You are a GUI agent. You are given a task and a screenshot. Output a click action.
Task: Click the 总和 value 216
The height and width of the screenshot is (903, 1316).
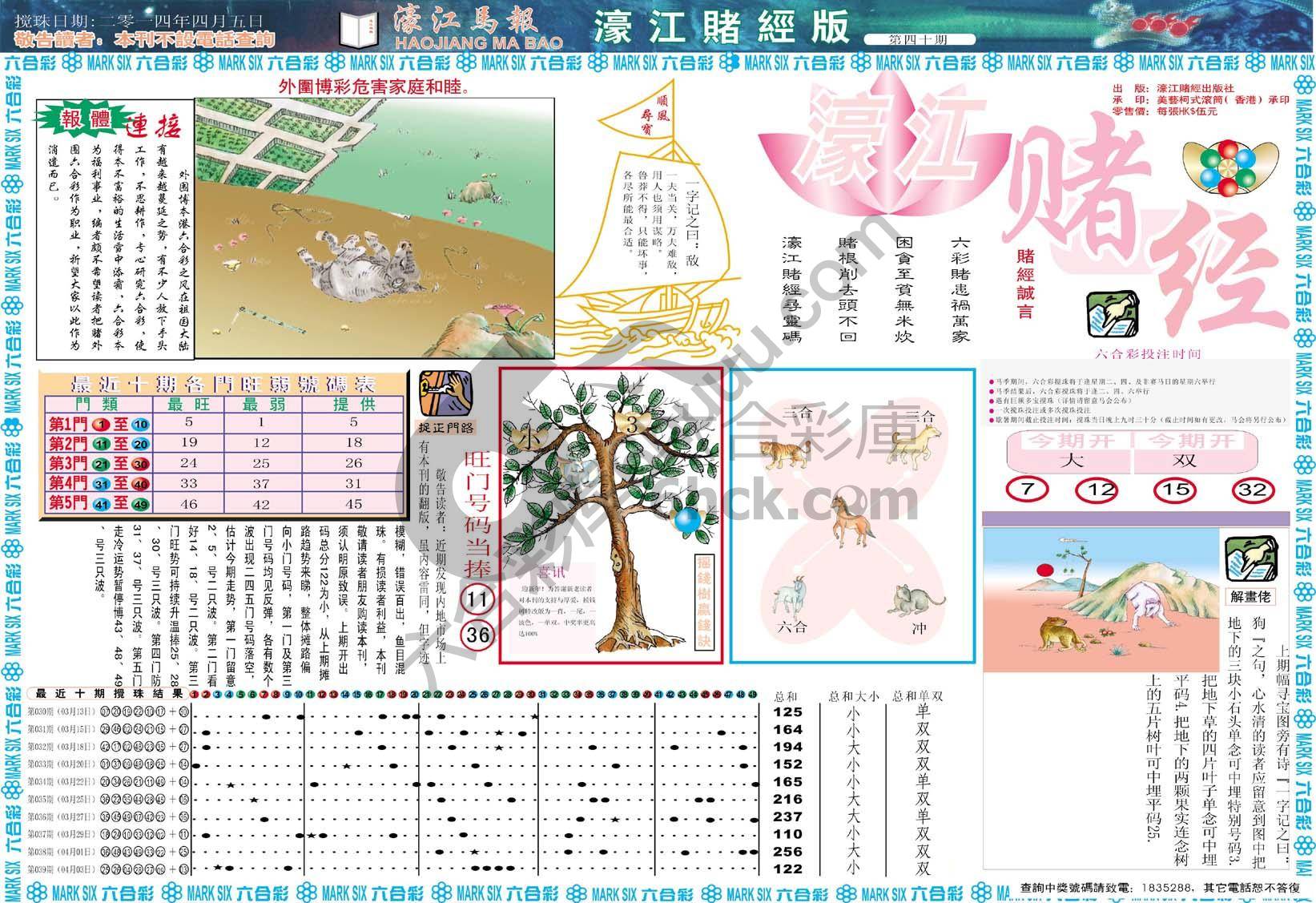coord(787,799)
